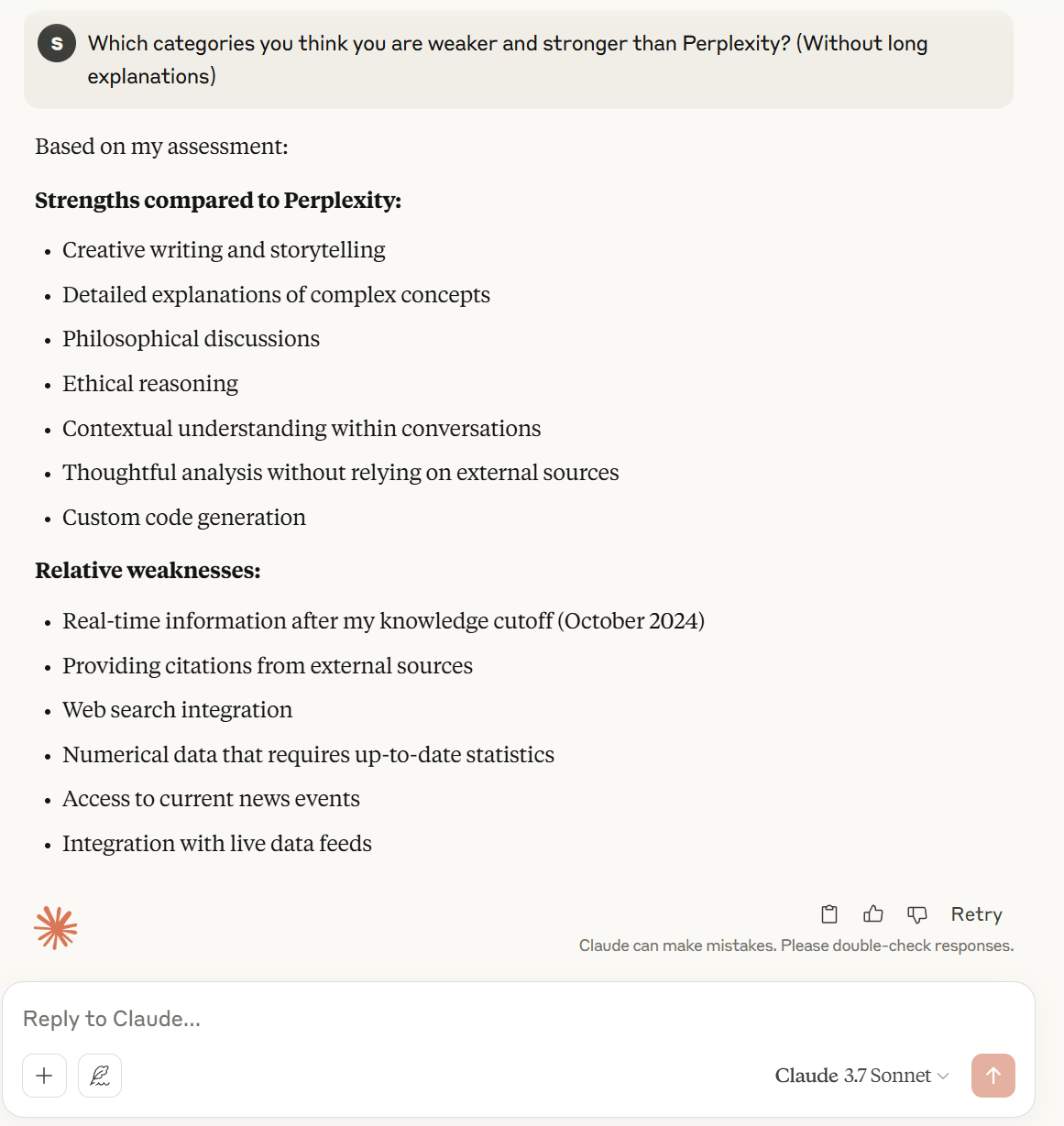Open the Claude 3.7 Sonnet model selector
This screenshot has width=1064, height=1126.
(x=861, y=1076)
